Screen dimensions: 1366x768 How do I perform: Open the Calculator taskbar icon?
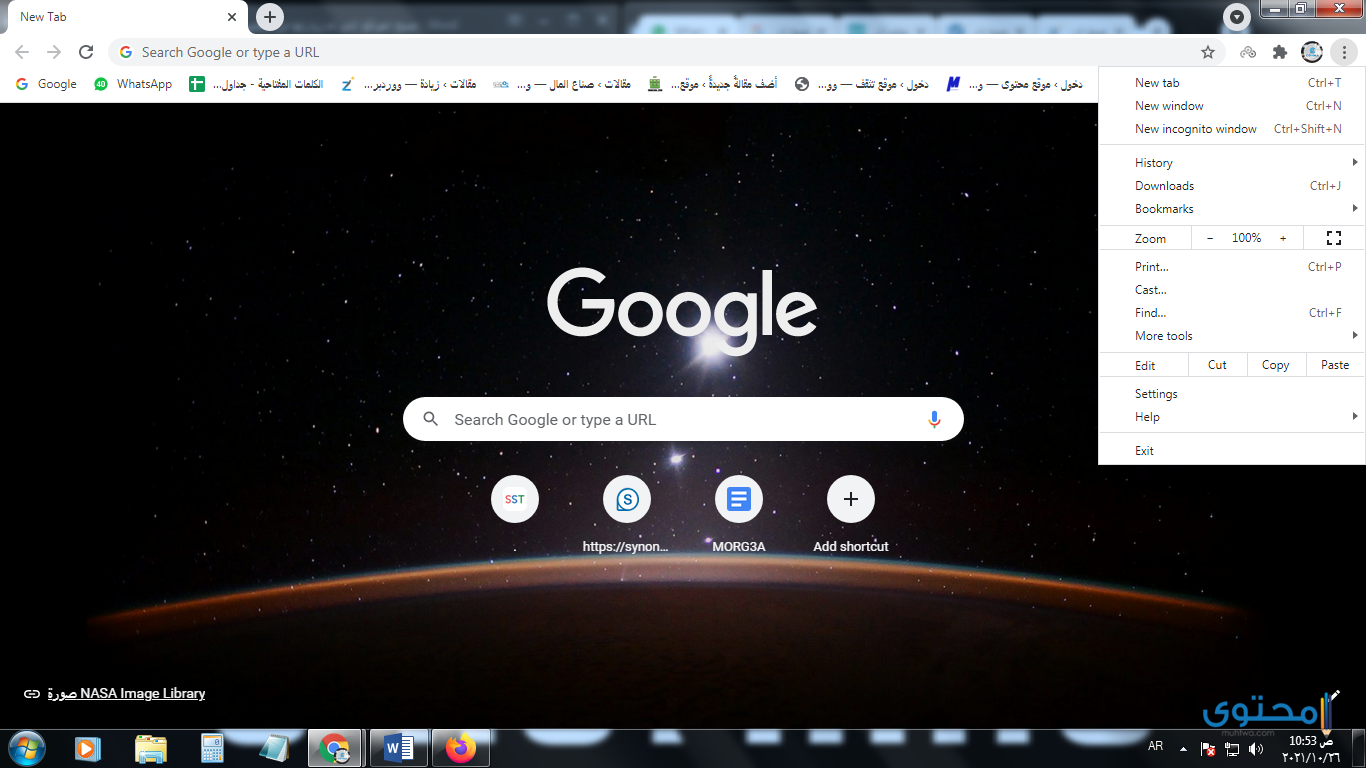point(212,748)
